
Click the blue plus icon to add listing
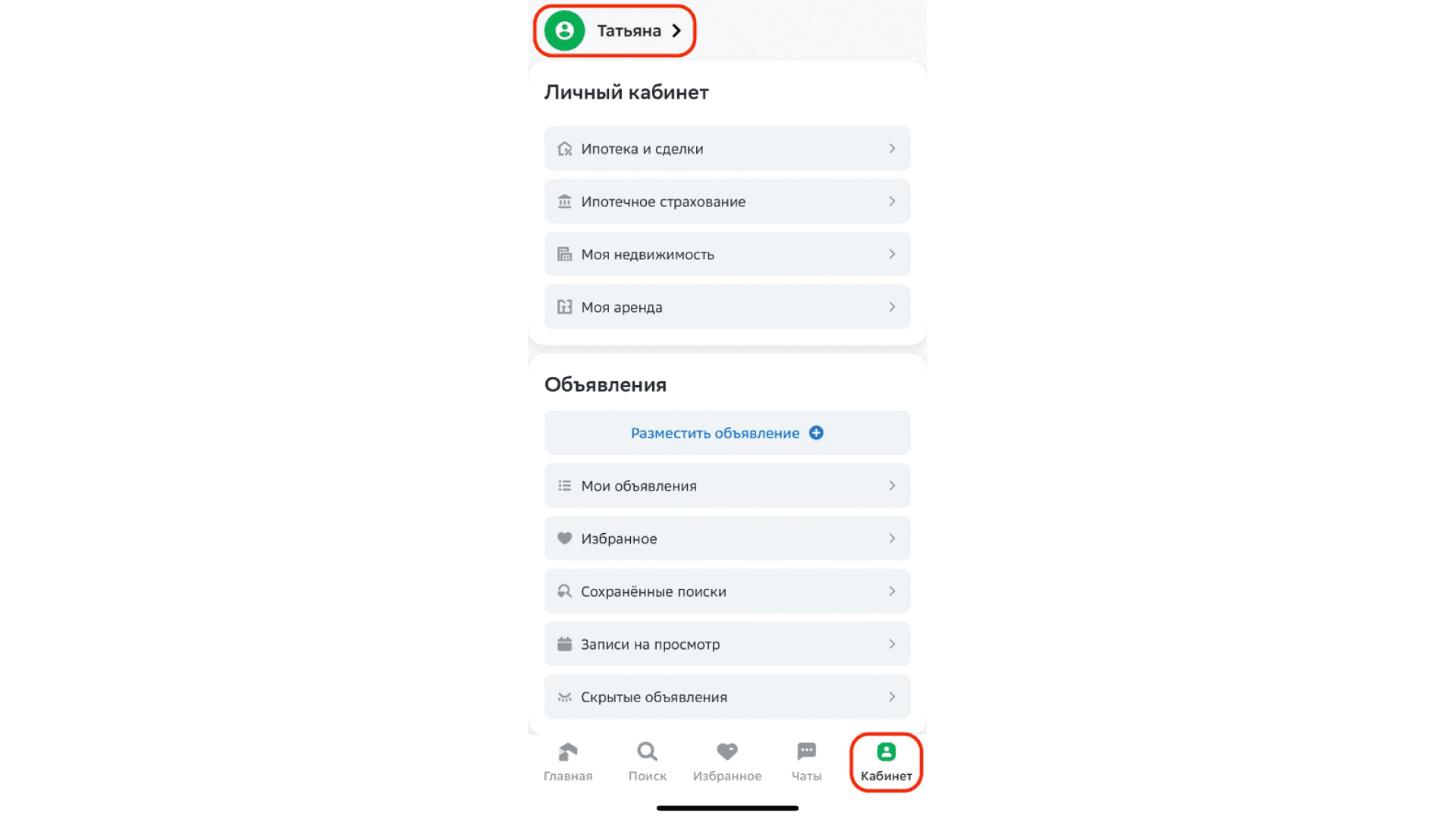click(817, 433)
